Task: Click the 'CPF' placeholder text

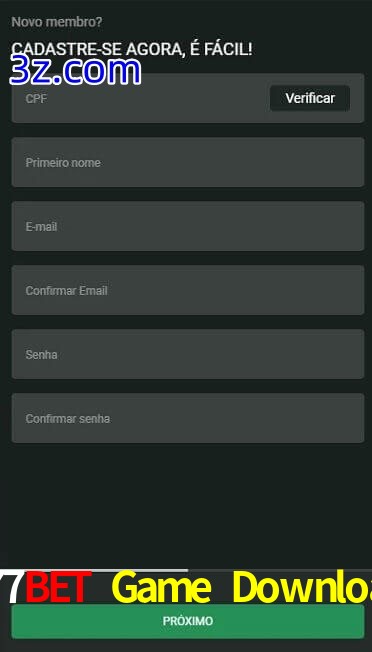Action: pyautogui.click(x=36, y=99)
